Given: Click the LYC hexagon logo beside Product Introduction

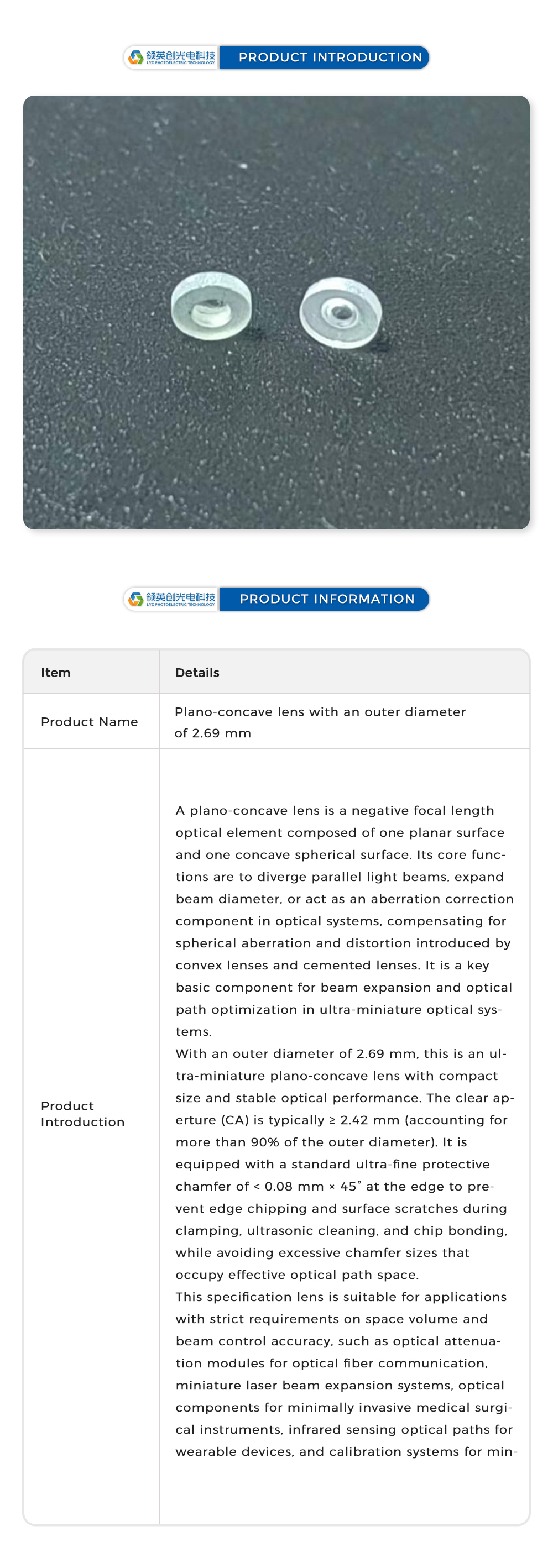Looking at the screenshot, I should (x=136, y=57).
